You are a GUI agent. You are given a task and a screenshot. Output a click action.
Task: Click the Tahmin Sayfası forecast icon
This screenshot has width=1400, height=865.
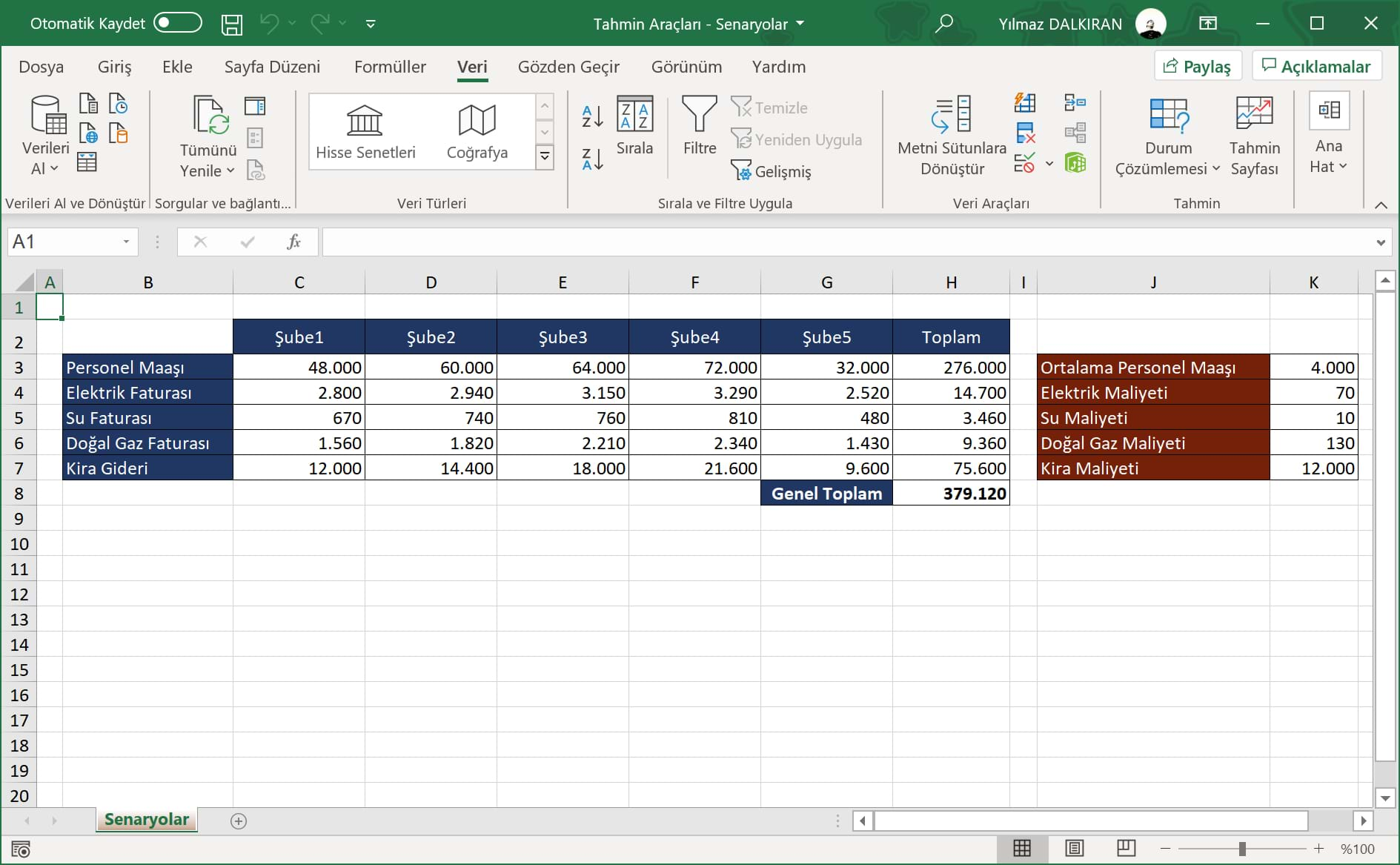click(1254, 137)
